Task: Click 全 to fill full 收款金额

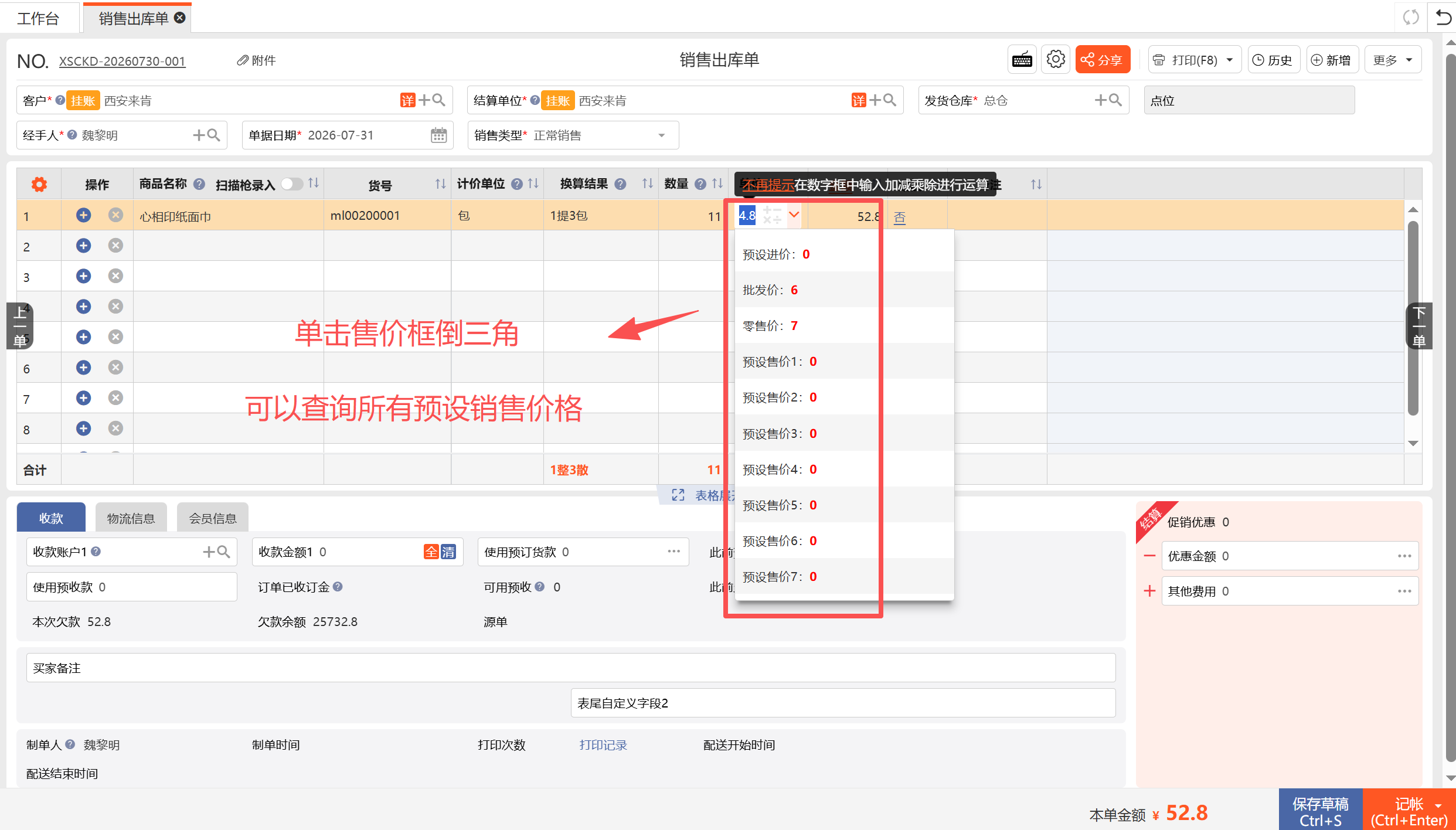Action: click(431, 552)
